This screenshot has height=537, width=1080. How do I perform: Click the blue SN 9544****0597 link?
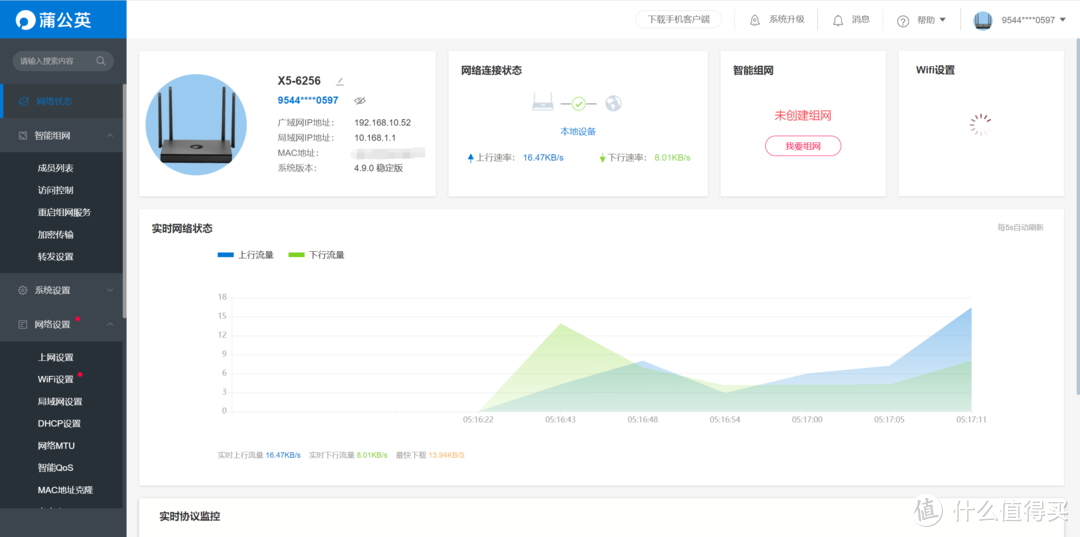click(308, 101)
